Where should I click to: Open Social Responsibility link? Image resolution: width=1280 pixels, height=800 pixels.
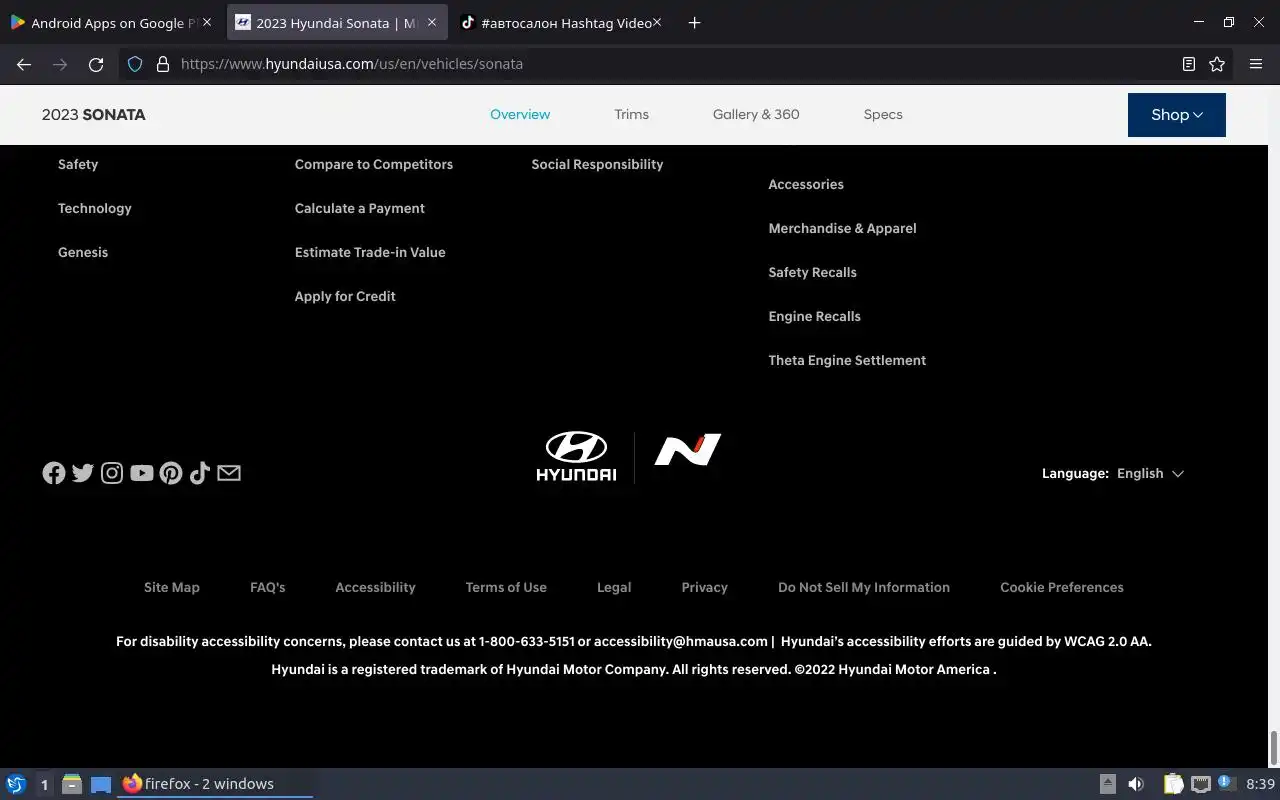pos(597,165)
